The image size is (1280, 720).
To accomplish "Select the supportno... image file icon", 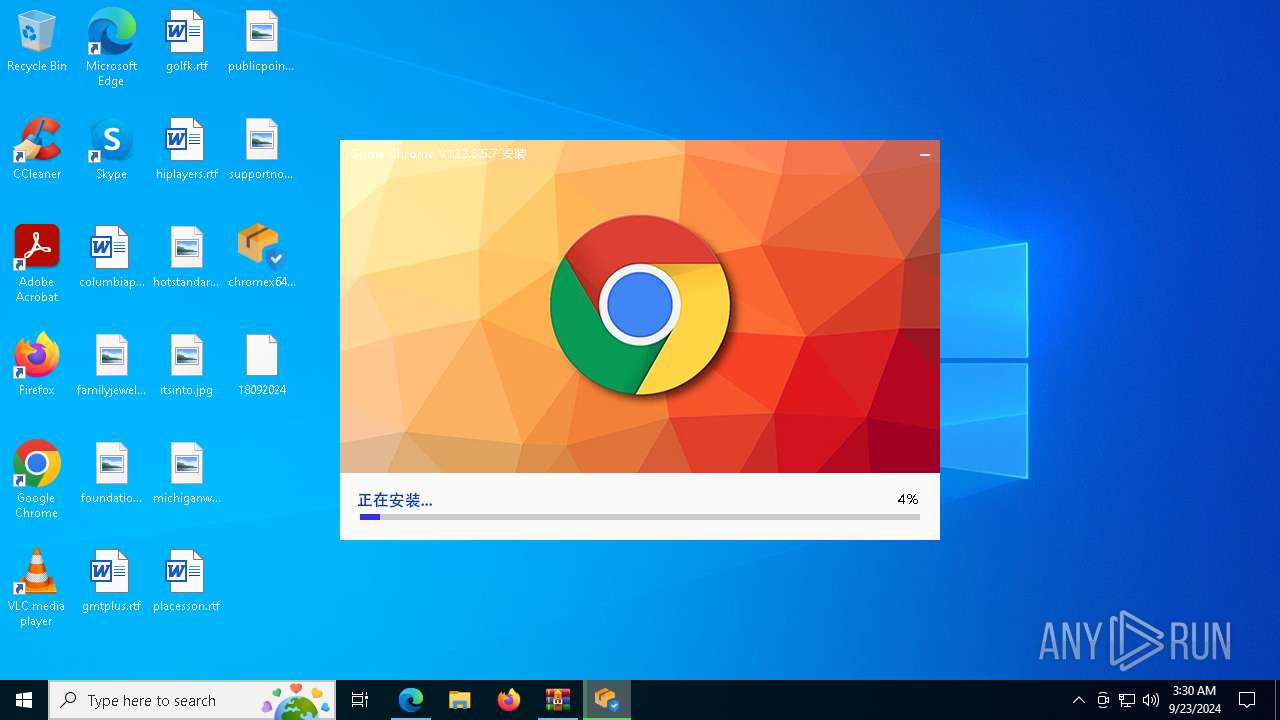I will [x=261, y=150].
